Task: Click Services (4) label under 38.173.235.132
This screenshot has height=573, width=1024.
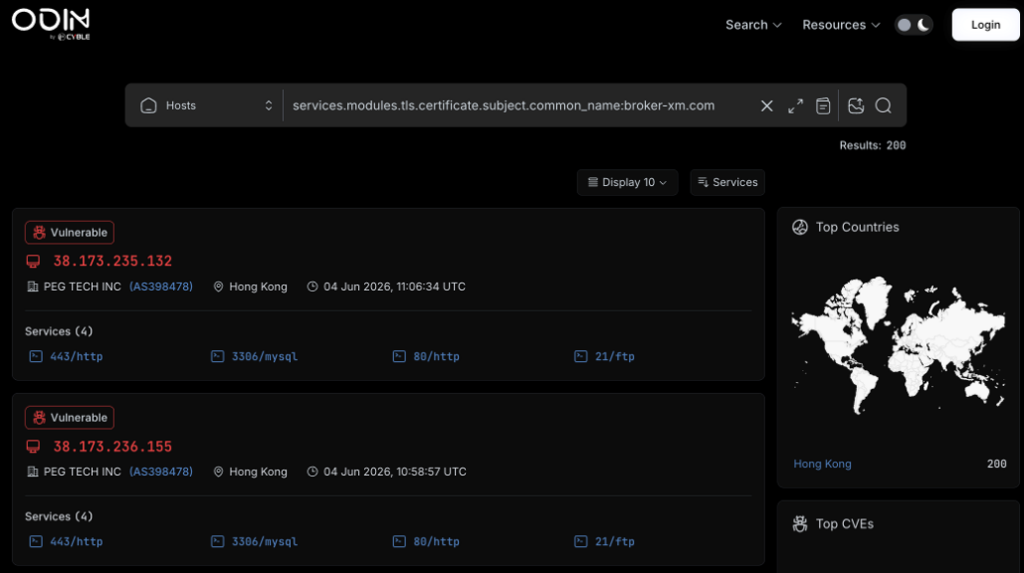Action: [59, 331]
